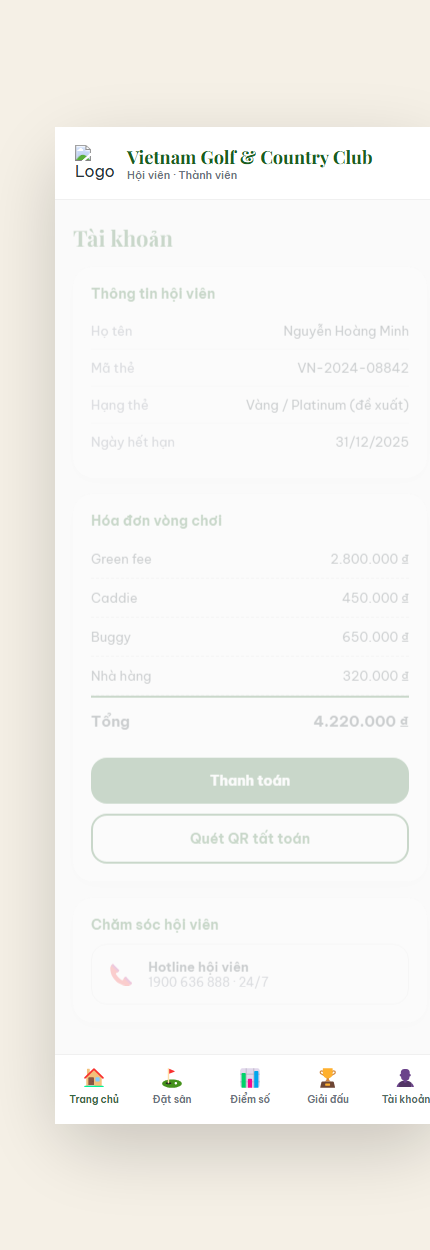Image resolution: width=430 pixels, height=1250 pixels.
Task: Click the club Logo image
Action: [95, 163]
